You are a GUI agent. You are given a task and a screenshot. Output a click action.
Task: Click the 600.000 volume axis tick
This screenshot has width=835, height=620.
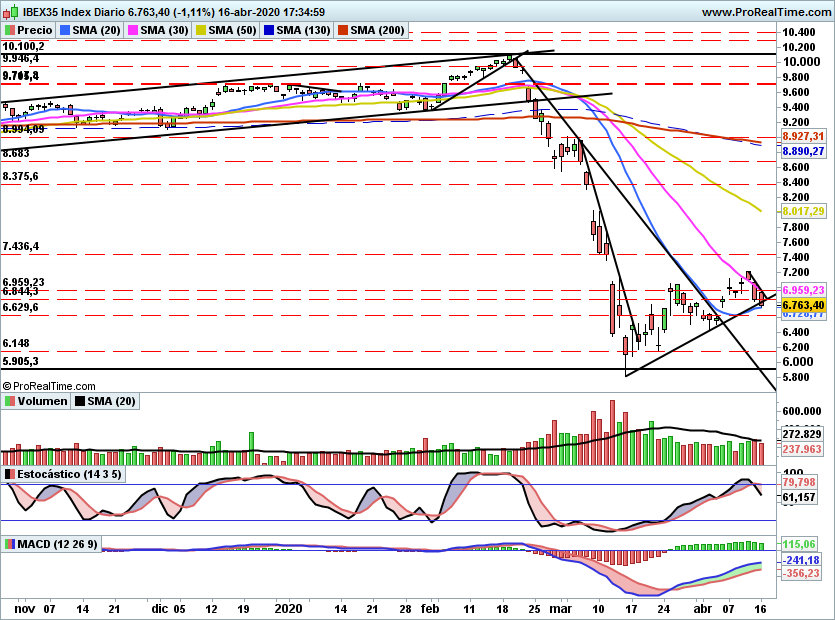802,411
